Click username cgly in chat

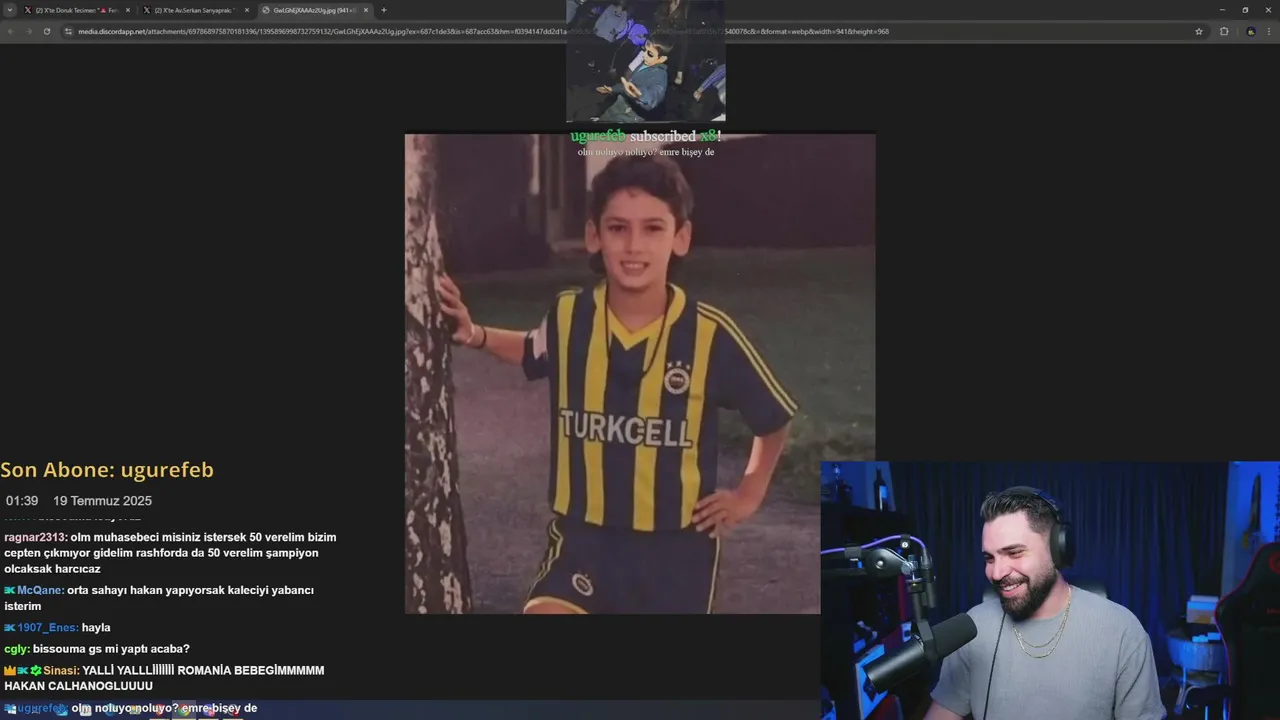click(16, 649)
